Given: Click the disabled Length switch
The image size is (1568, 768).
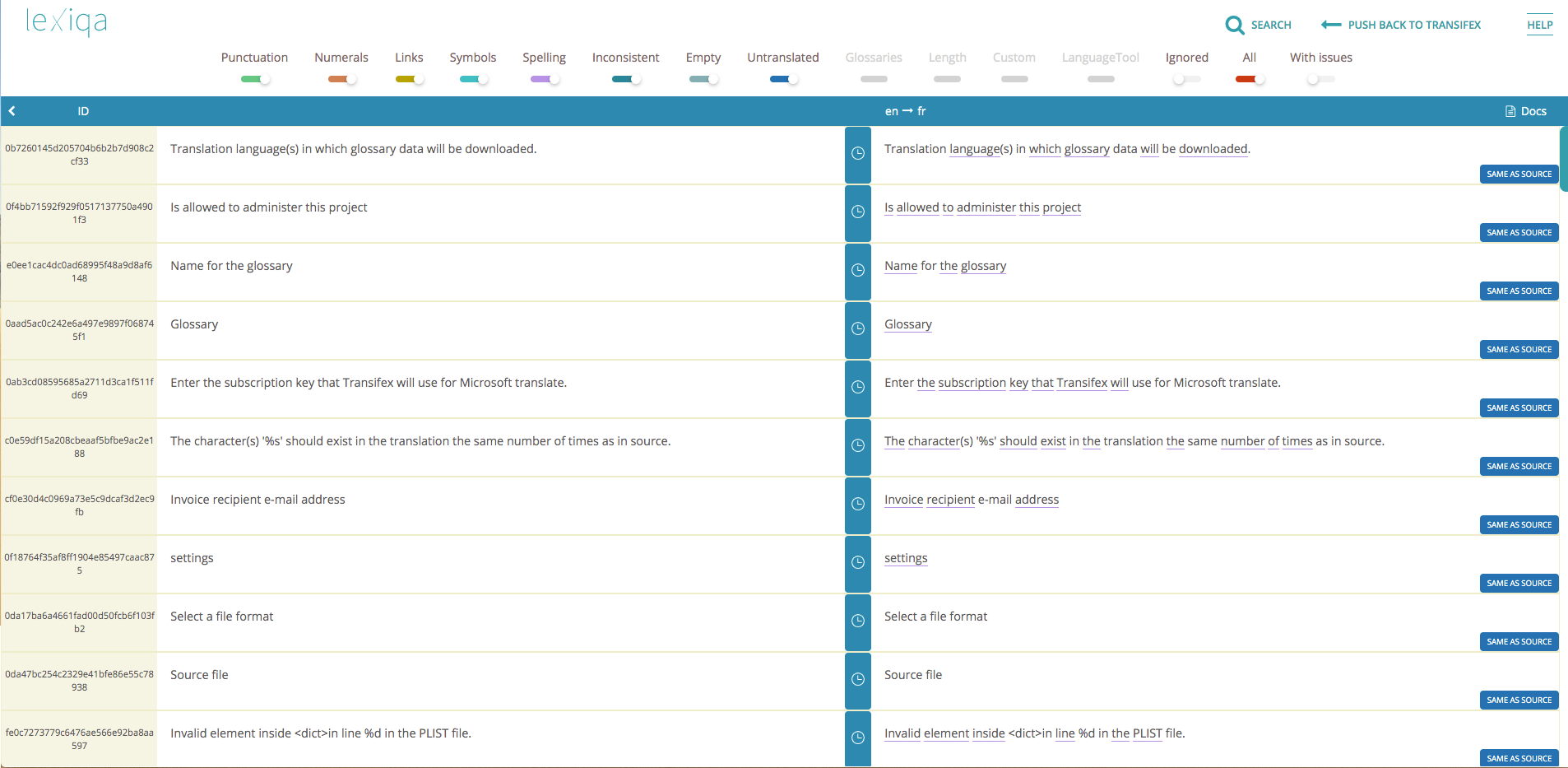Looking at the screenshot, I should pos(947,79).
